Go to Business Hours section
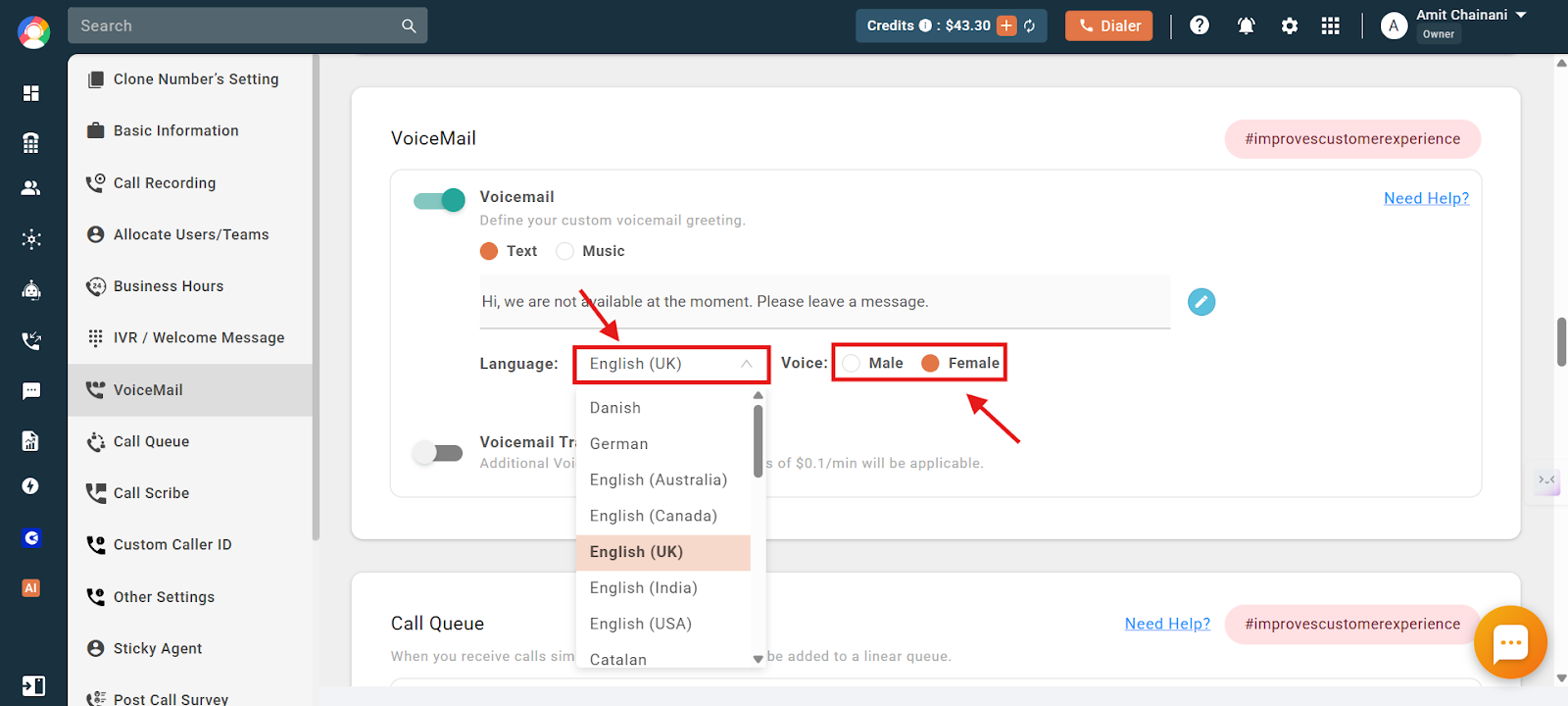 coord(190,286)
